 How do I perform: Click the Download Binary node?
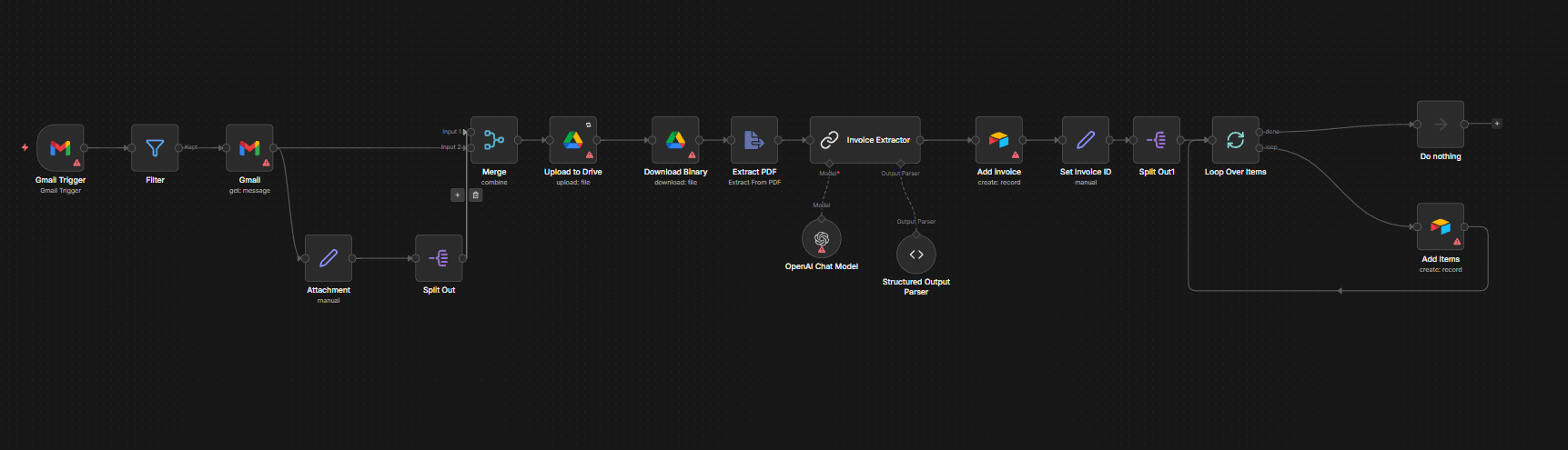pyautogui.click(x=675, y=140)
